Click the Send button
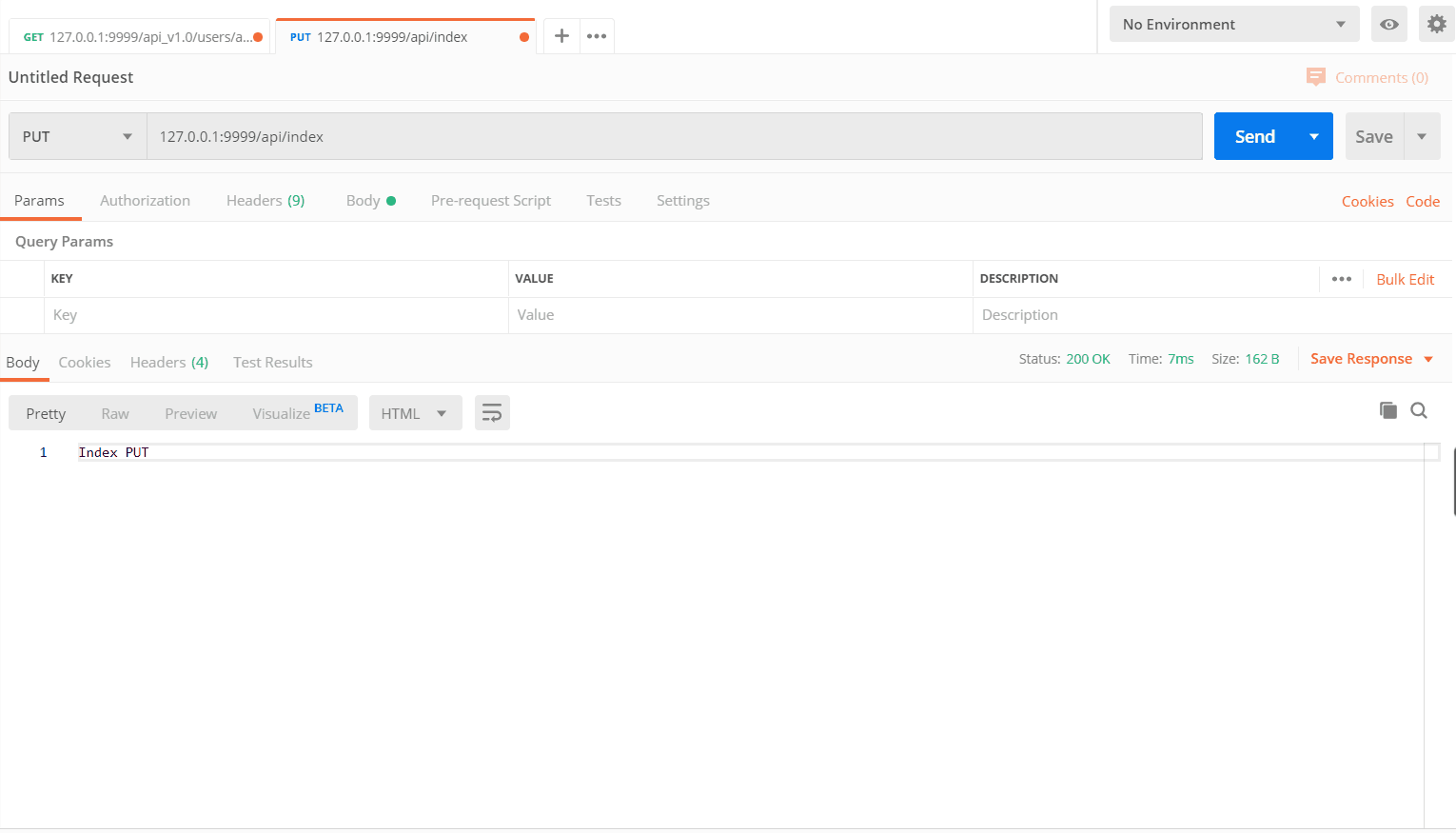 tap(1253, 135)
